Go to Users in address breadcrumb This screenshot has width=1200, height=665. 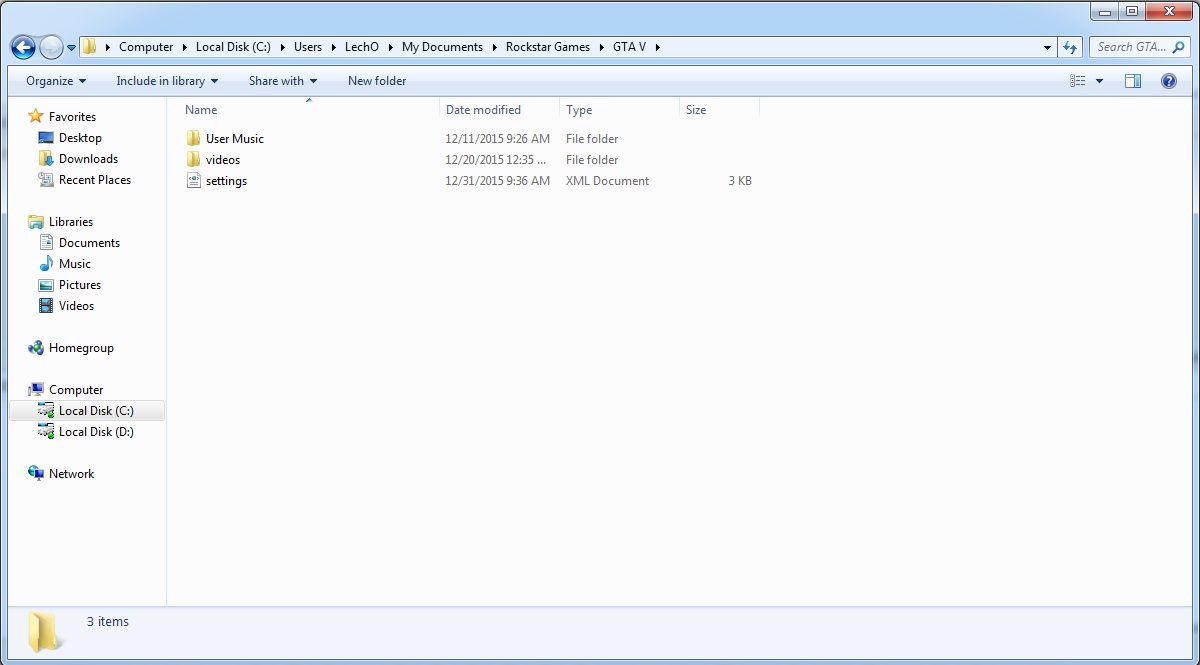308,47
